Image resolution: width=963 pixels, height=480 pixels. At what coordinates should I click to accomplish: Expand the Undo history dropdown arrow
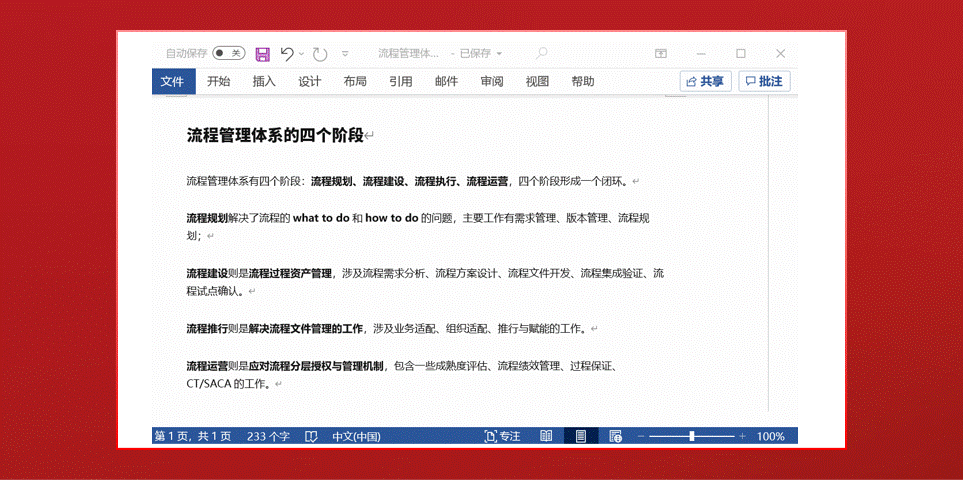click(x=302, y=54)
